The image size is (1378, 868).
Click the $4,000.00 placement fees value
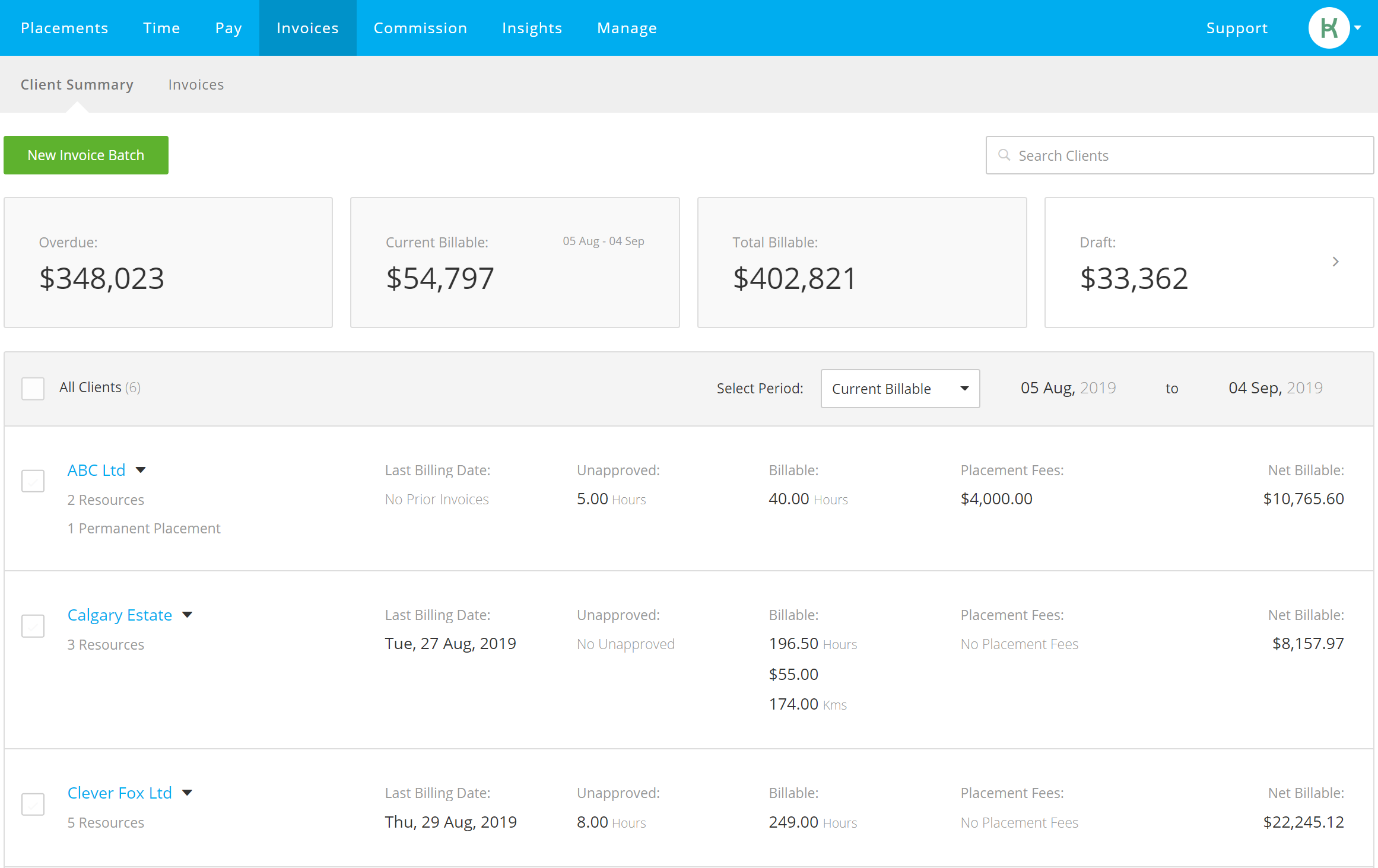996,499
